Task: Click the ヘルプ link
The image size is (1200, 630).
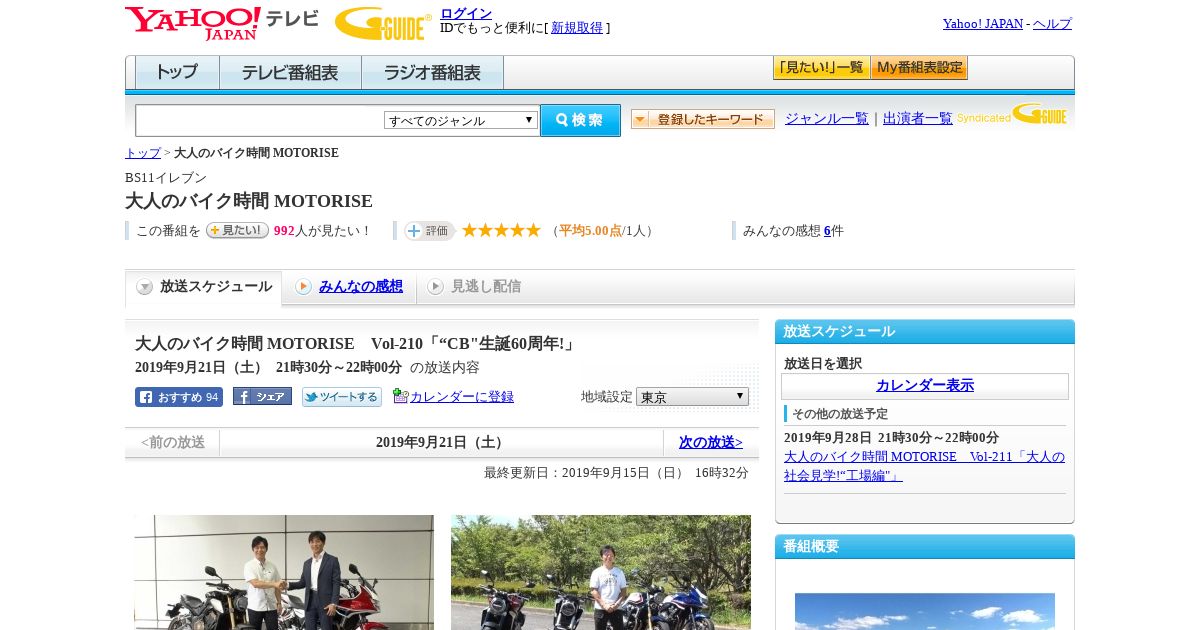Action: pos(1052,24)
